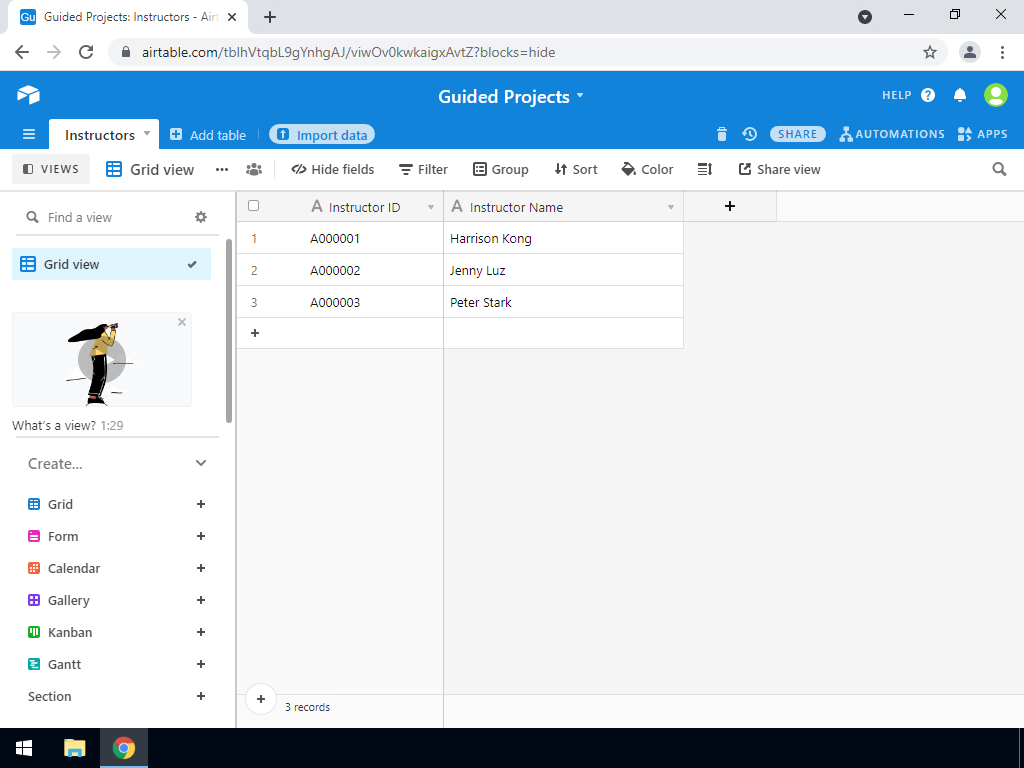Toggle the VIEWS sidebar button
The height and width of the screenshot is (768, 1024).
point(51,169)
